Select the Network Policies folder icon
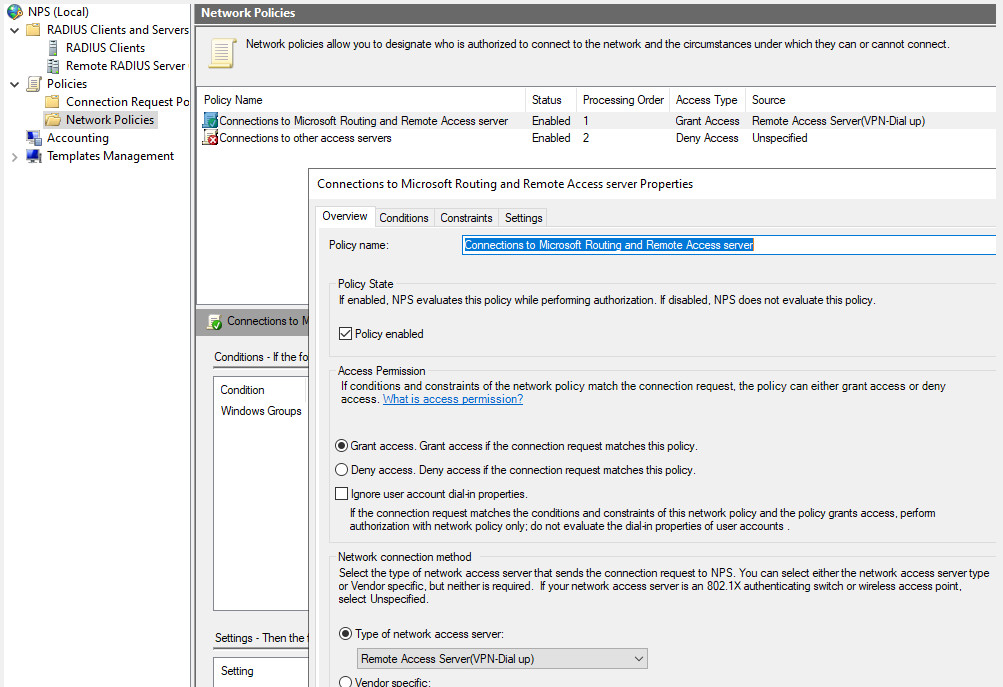This screenshot has height=687, width=1003. point(53,120)
